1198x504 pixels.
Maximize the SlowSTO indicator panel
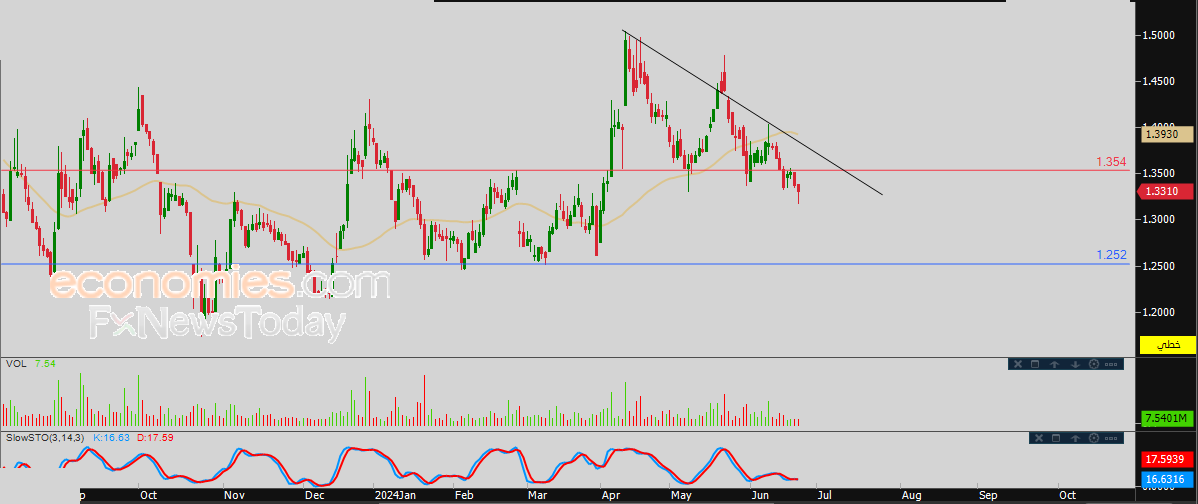[x=1056, y=438]
